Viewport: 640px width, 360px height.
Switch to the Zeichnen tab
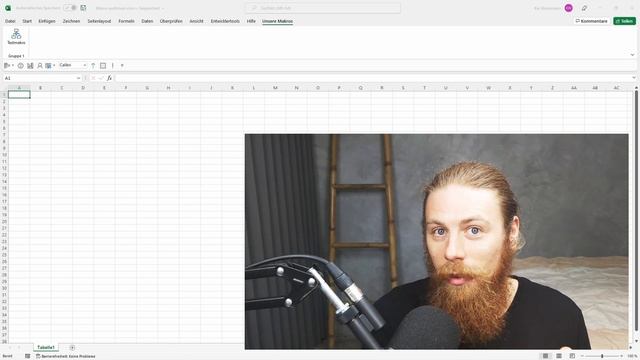(x=71, y=21)
